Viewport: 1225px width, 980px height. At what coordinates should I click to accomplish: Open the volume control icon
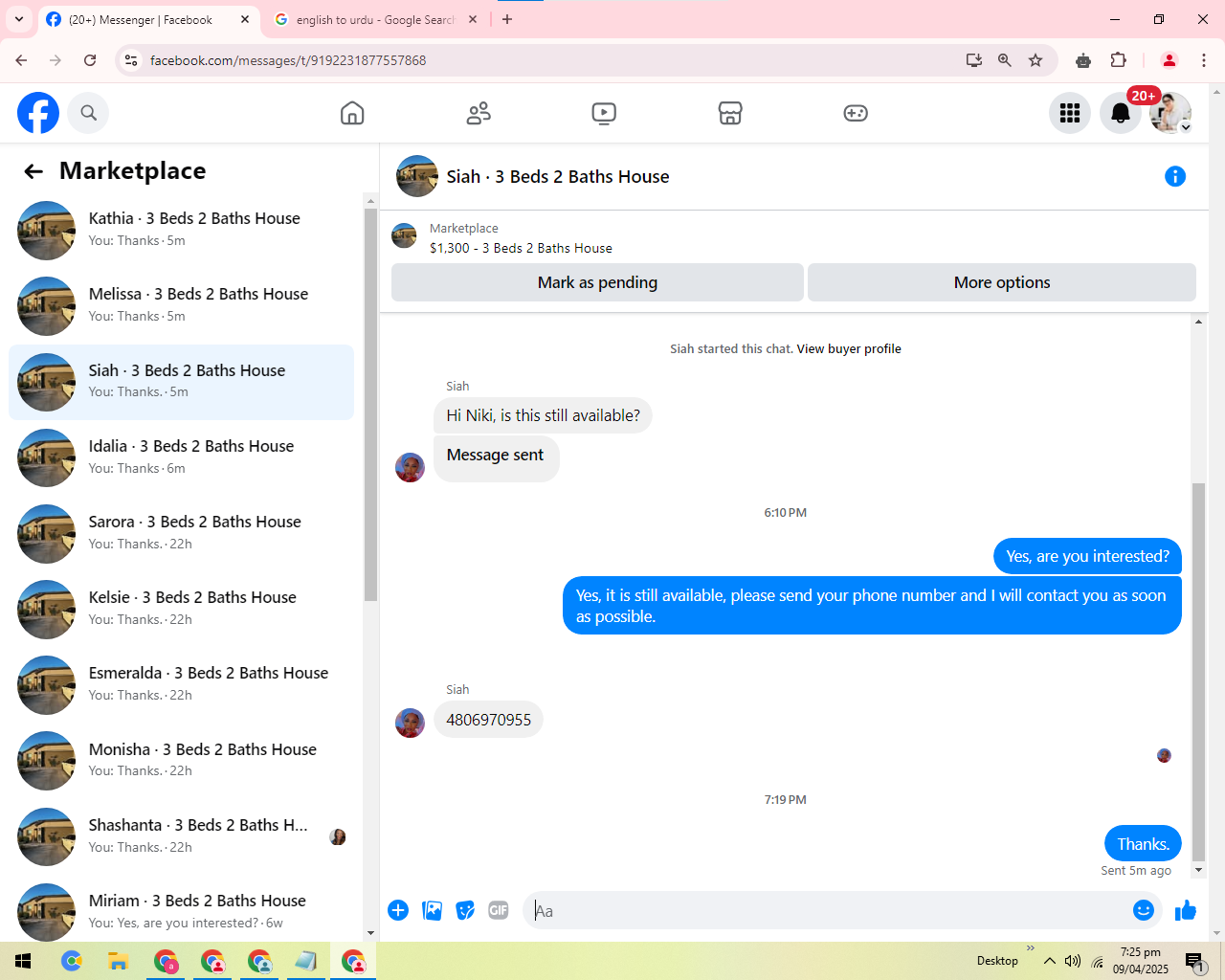(x=1073, y=961)
